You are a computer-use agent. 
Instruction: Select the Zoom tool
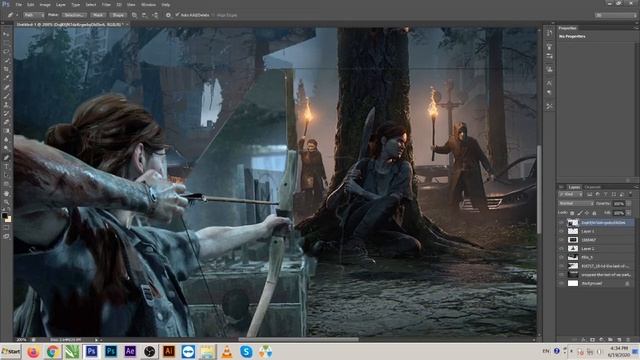pyautogui.click(x=6, y=202)
